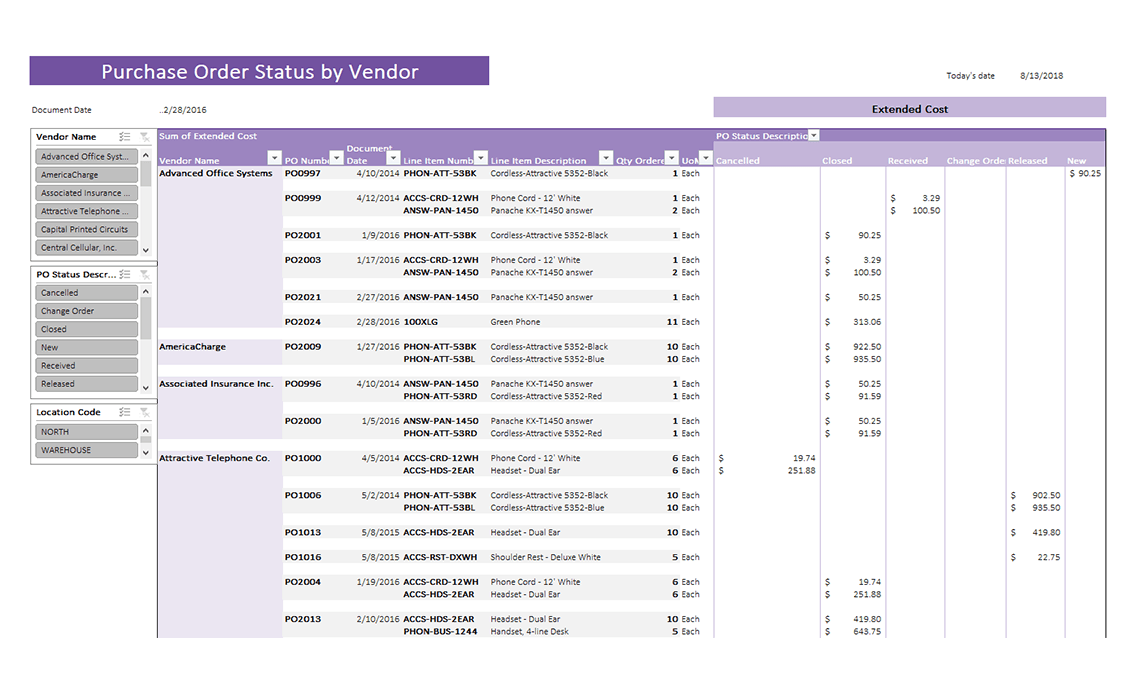This screenshot has height=687, width=1140.
Task: Filter by Released status in slicer
Action: tap(87, 384)
